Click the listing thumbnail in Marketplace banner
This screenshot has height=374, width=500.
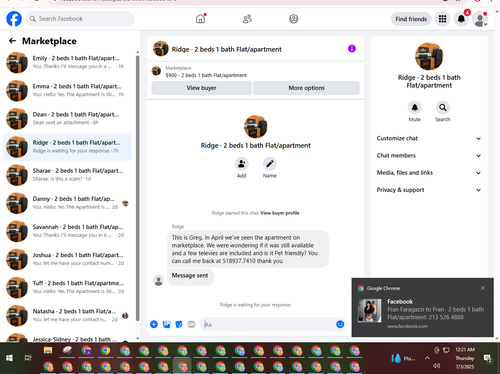[x=156, y=71]
